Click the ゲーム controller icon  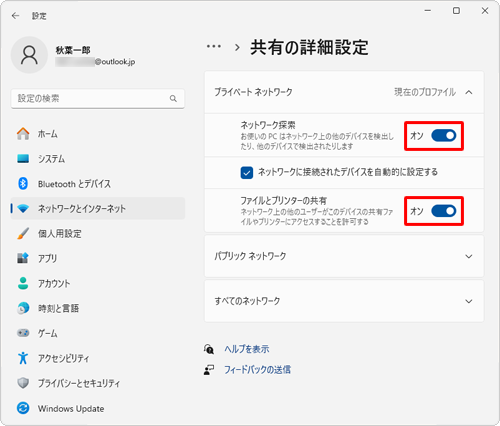pos(23,333)
